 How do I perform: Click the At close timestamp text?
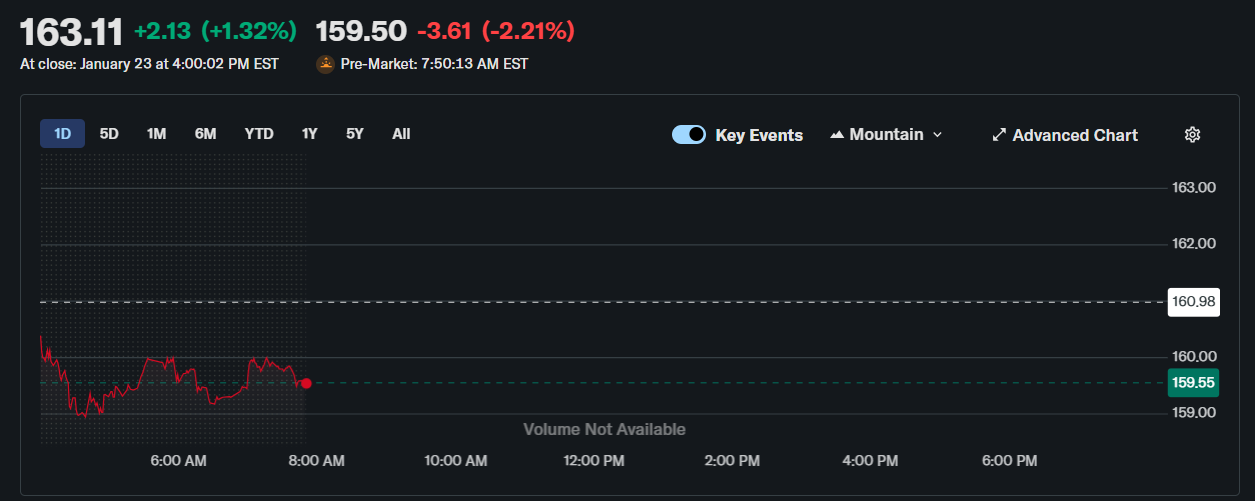[149, 64]
